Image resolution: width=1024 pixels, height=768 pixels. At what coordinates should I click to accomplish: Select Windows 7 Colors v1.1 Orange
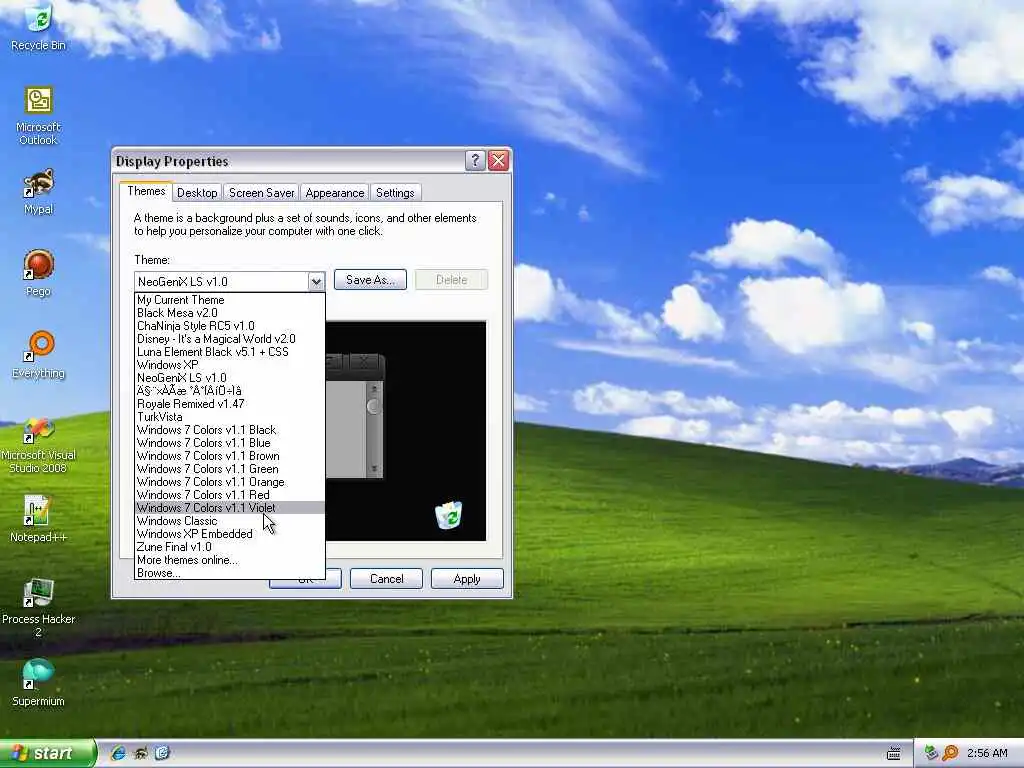(230, 482)
